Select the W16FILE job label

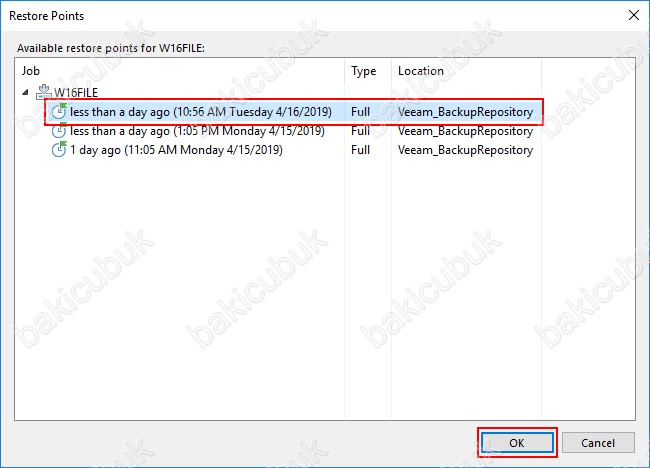coord(78,92)
